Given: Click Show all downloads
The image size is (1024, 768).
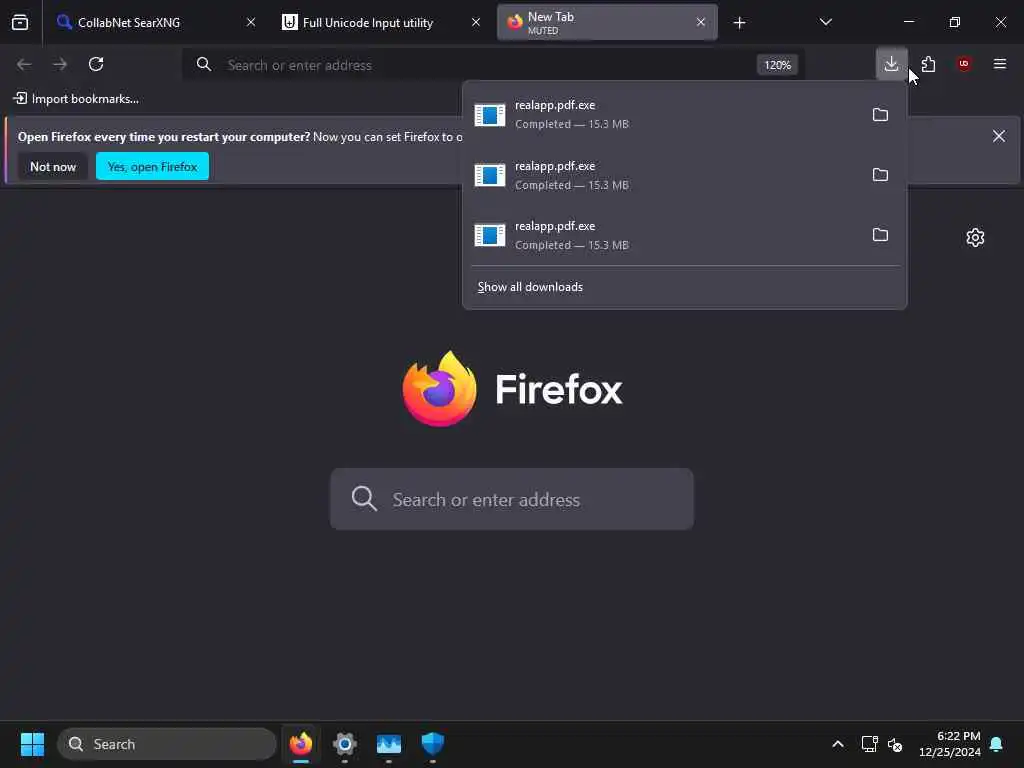Looking at the screenshot, I should pyautogui.click(x=530, y=287).
